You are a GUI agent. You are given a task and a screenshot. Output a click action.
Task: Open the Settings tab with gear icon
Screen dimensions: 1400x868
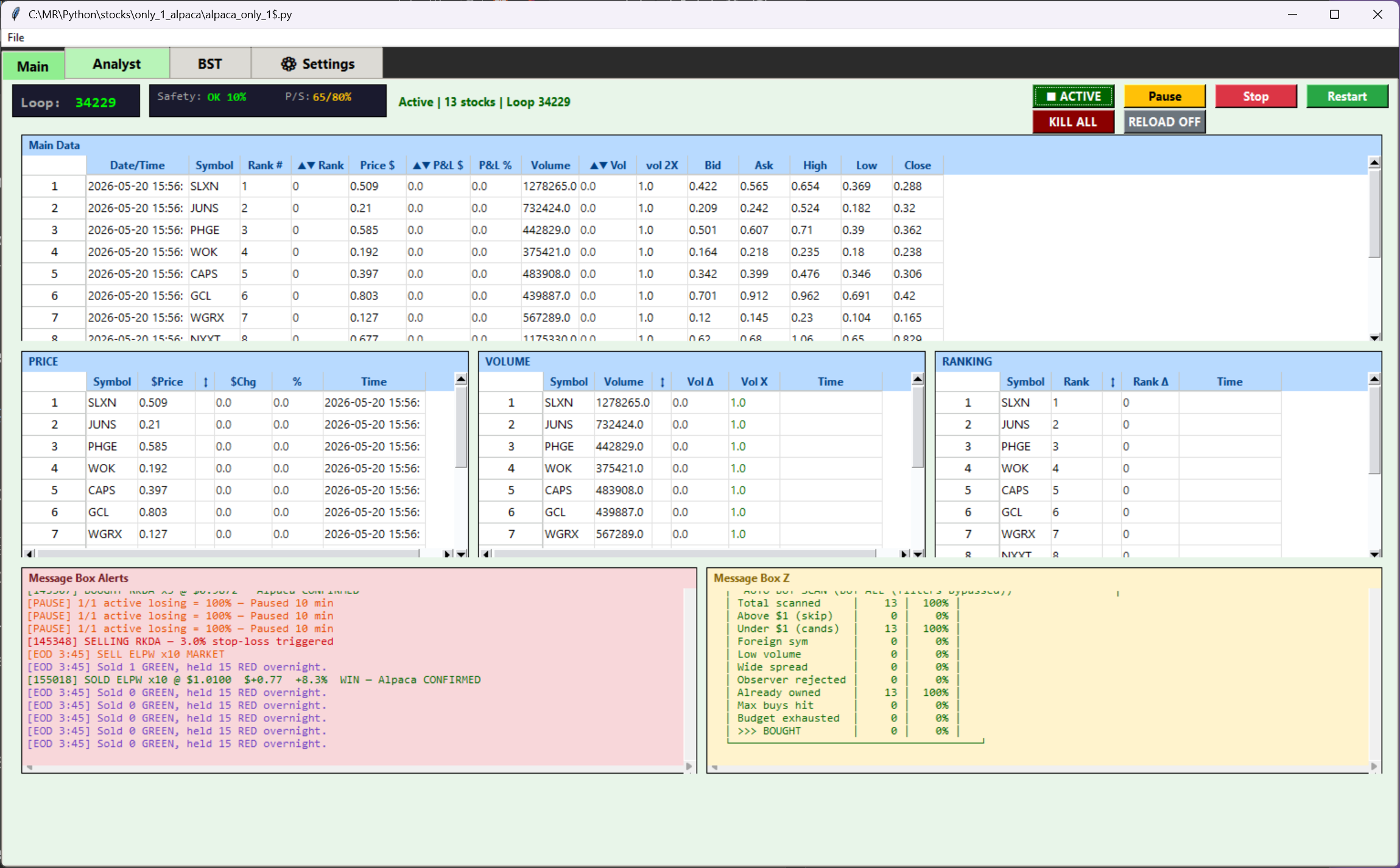click(x=317, y=64)
